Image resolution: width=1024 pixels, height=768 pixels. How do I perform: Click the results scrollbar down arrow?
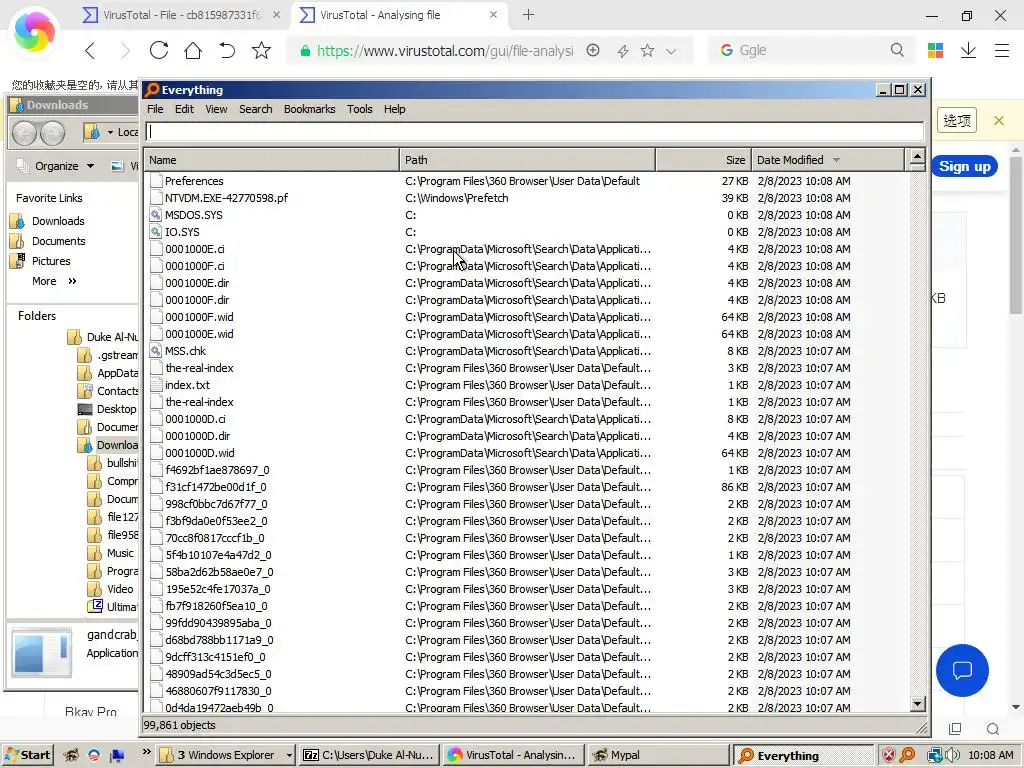coord(918,704)
